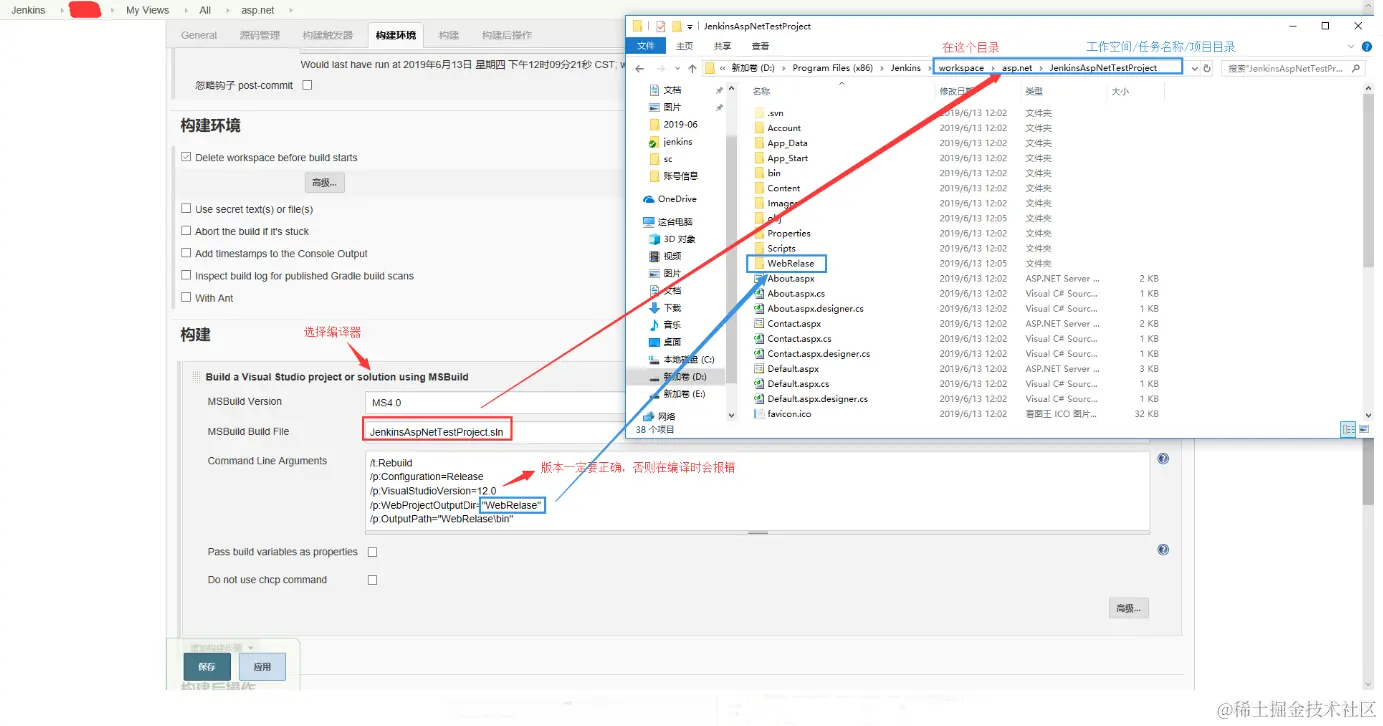Select 本地磁盘 (C:) drive
The image size is (1383, 726).
(x=681, y=359)
